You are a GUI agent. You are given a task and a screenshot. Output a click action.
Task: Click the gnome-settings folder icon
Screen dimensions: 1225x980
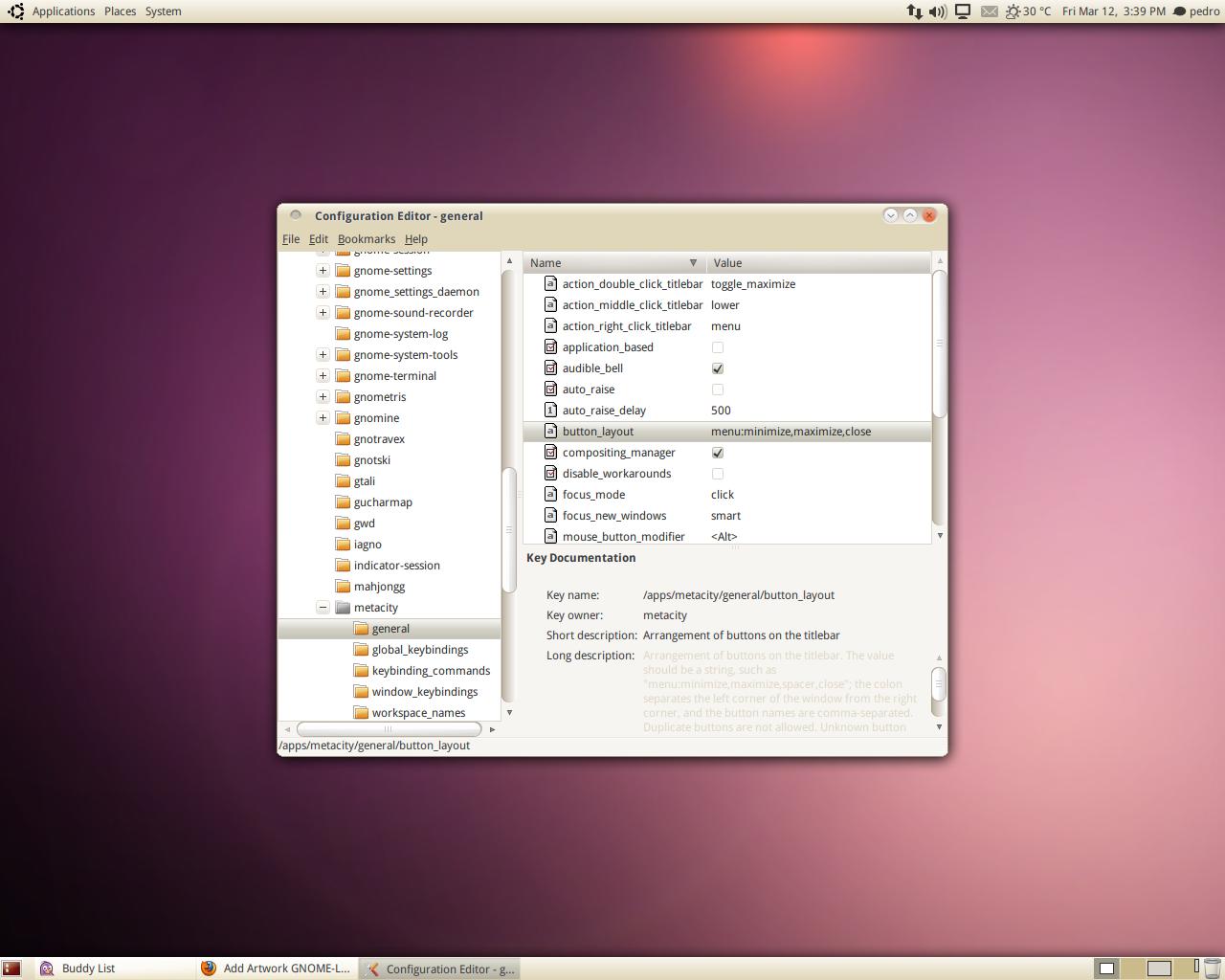tap(343, 271)
